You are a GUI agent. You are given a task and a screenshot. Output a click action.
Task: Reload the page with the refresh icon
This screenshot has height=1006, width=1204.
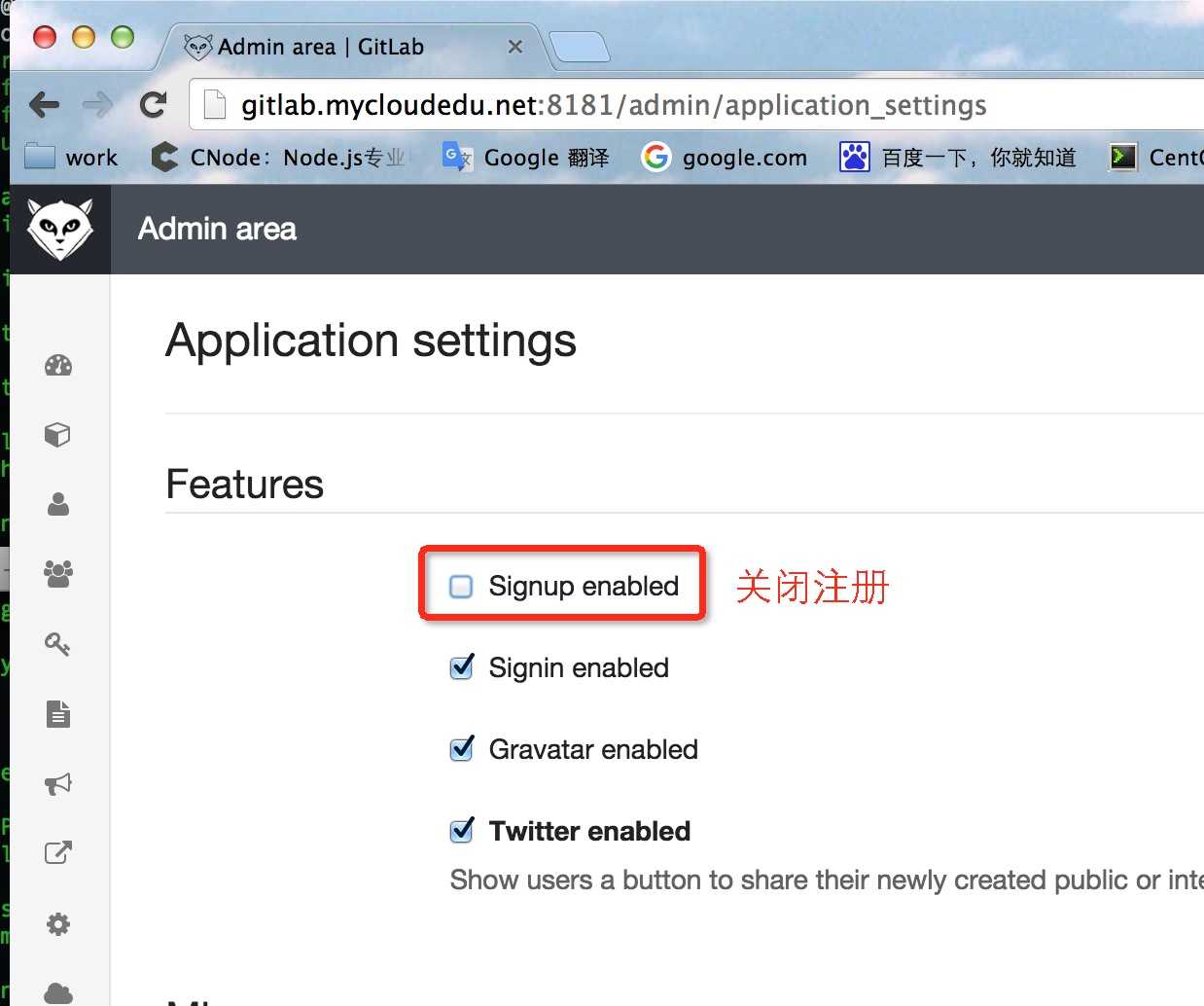[x=153, y=104]
